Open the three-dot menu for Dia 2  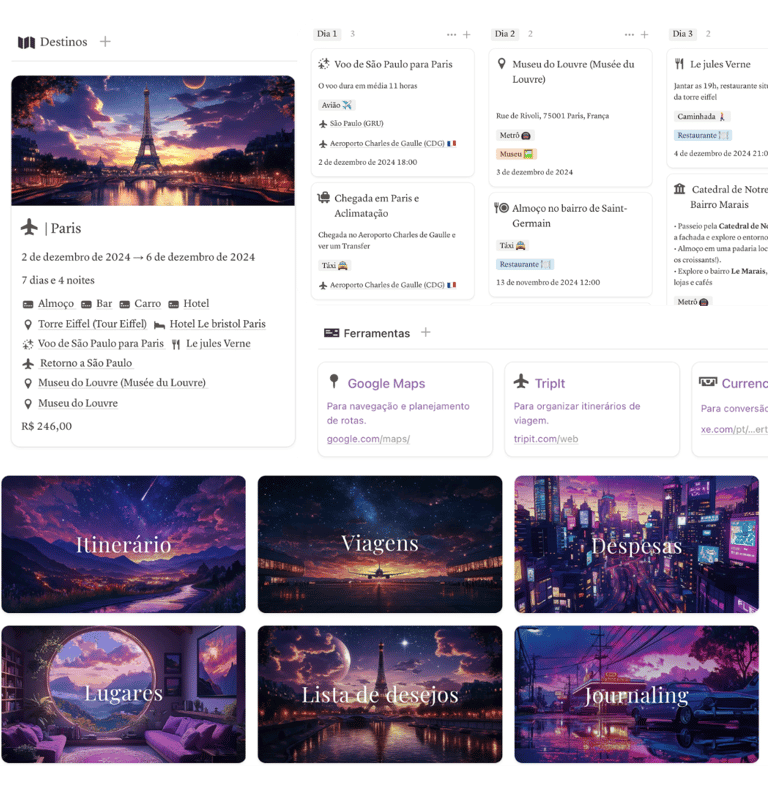[x=629, y=34]
